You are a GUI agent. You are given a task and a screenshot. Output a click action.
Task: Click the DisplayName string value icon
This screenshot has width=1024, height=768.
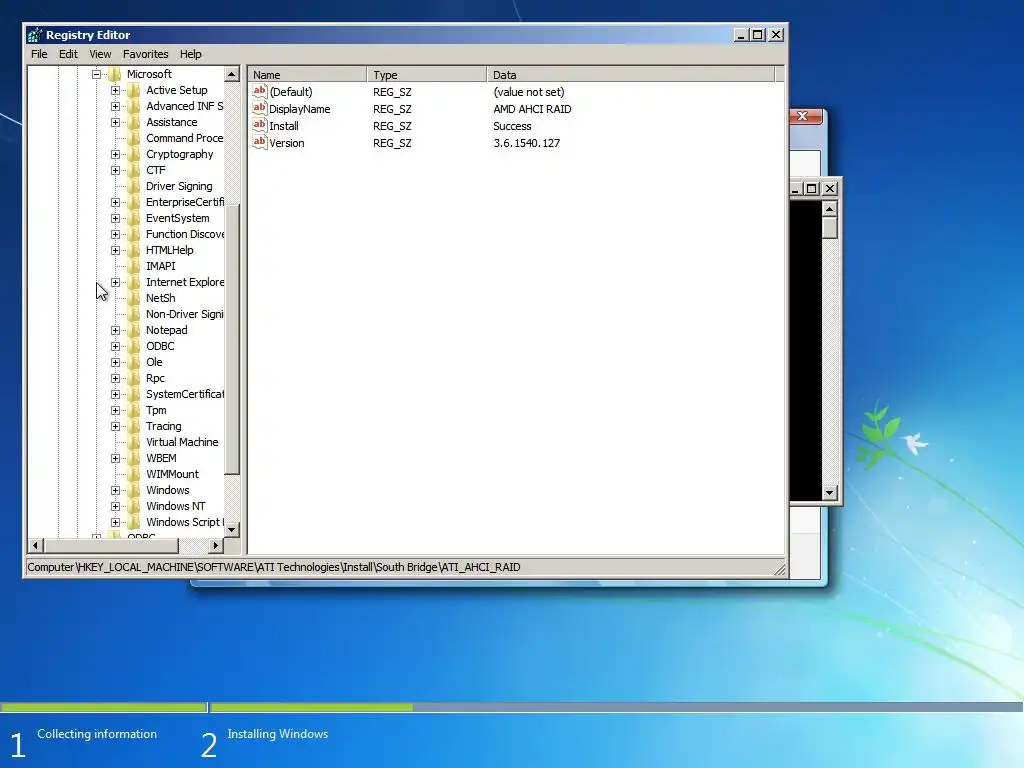click(x=260, y=108)
